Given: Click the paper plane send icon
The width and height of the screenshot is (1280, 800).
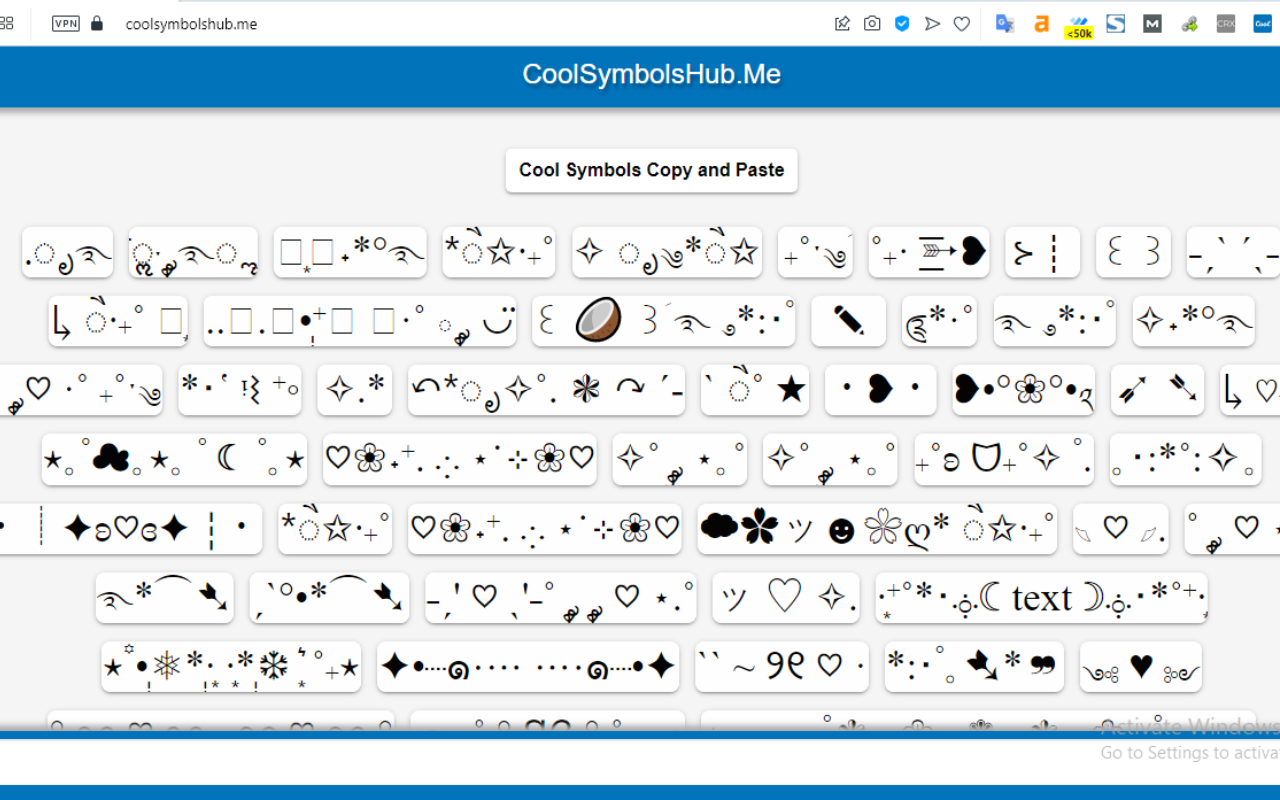Looking at the screenshot, I should 932,23.
